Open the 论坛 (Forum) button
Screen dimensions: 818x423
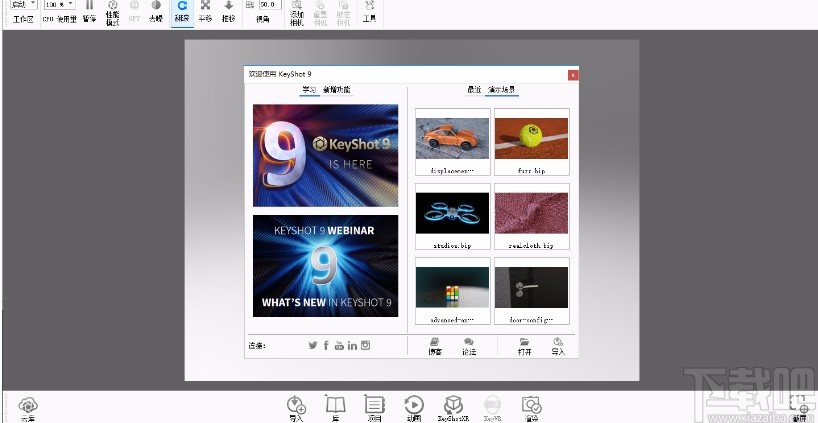tap(469, 347)
